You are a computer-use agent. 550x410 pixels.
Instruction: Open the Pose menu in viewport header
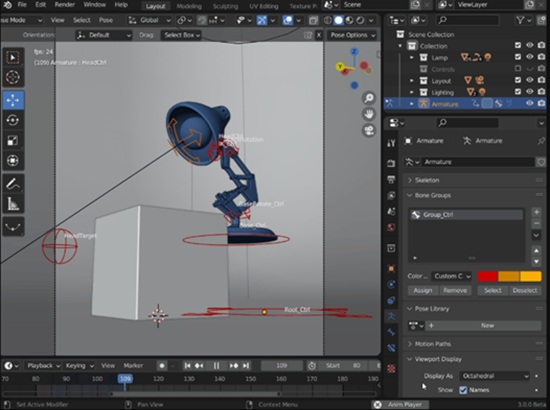point(106,20)
